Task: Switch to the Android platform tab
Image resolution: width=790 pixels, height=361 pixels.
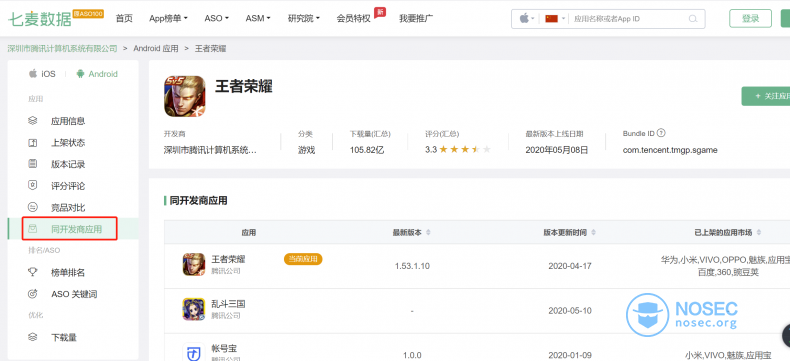Action: [97, 74]
